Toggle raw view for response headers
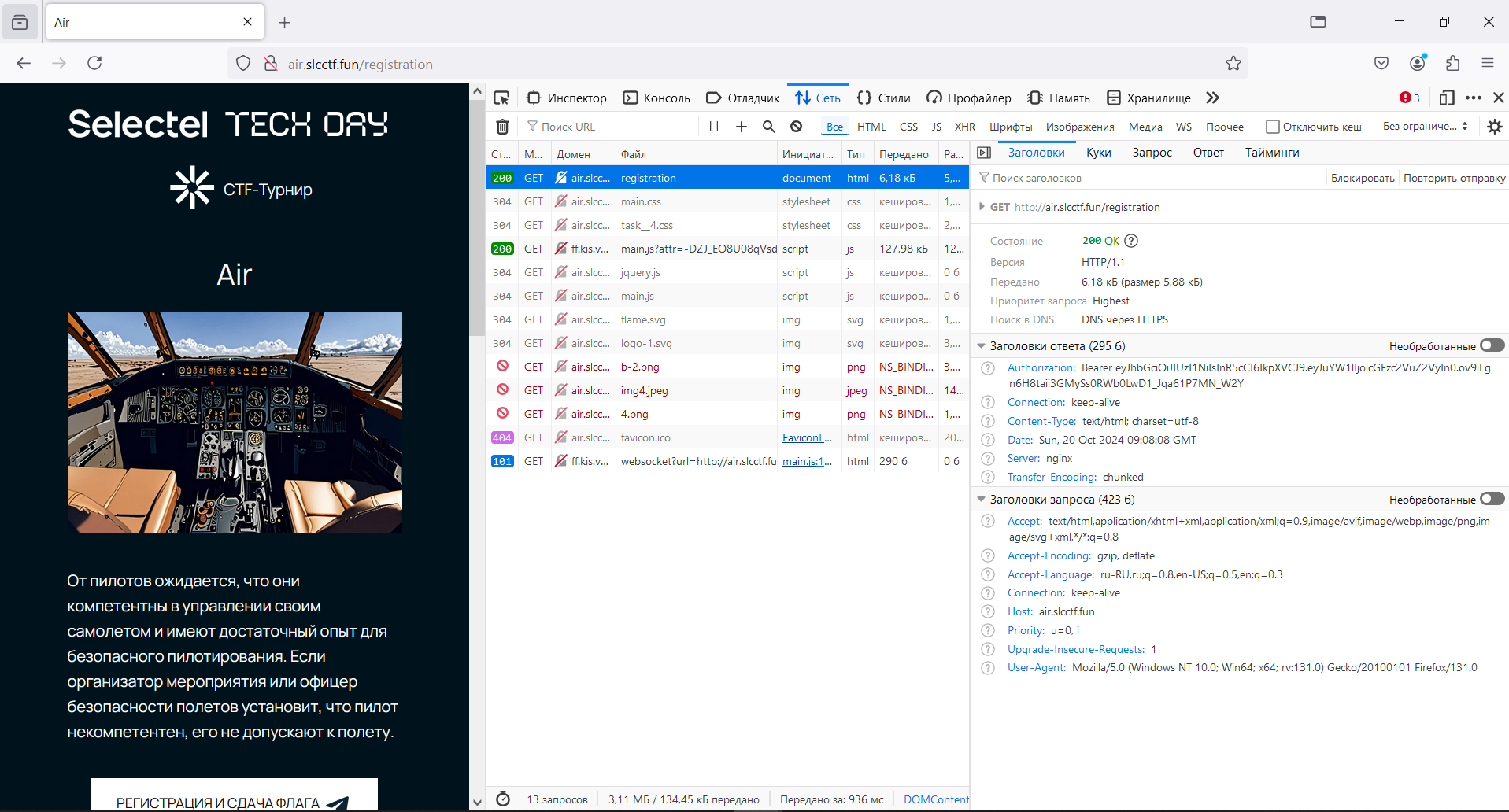This screenshot has height=812, width=1509. point(1492,345)
